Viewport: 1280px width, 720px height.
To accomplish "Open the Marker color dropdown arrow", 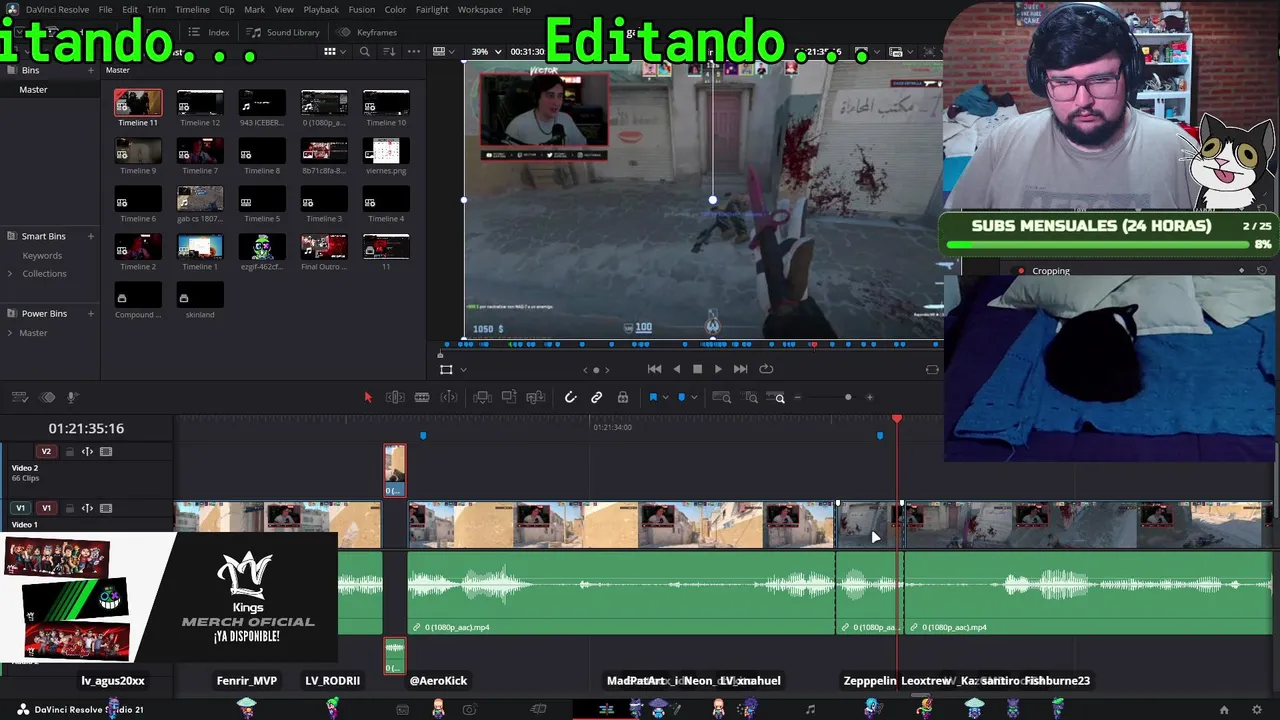I will pos(694,398).
